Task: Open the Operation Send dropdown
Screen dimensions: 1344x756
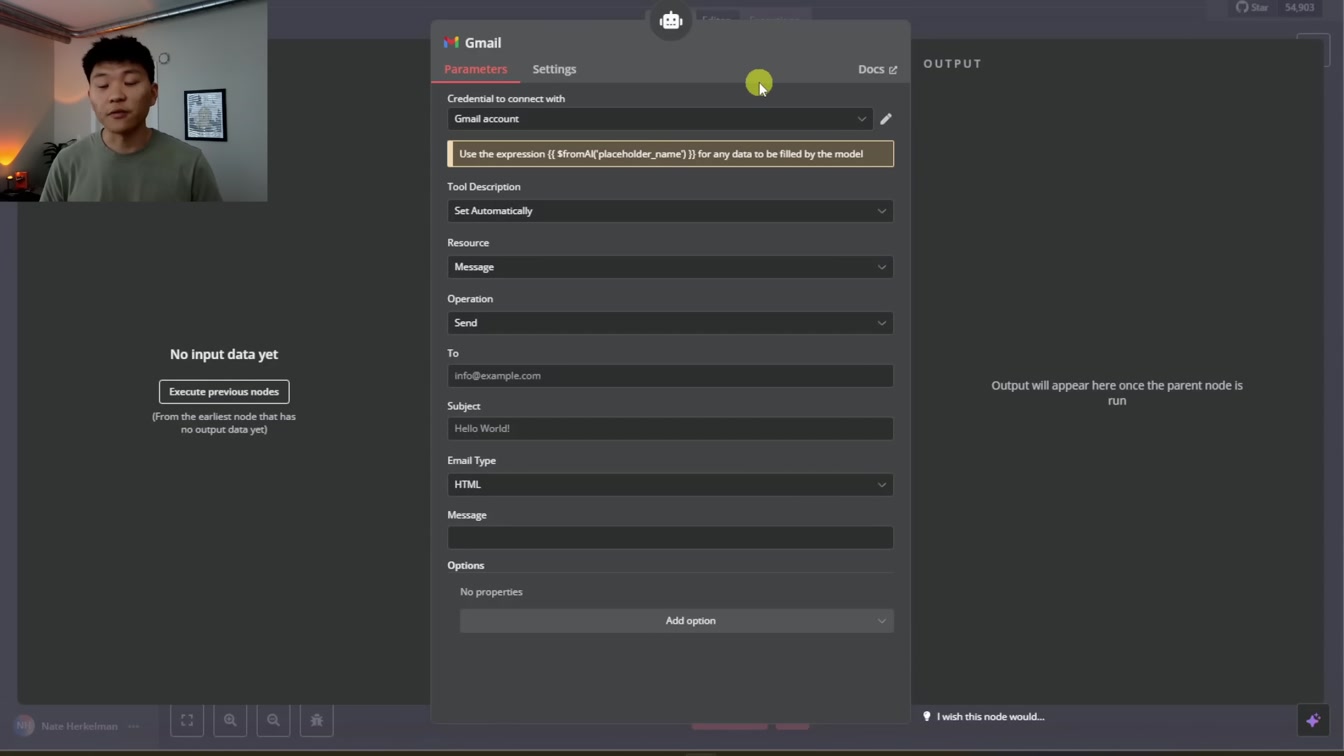Action: 670,323
